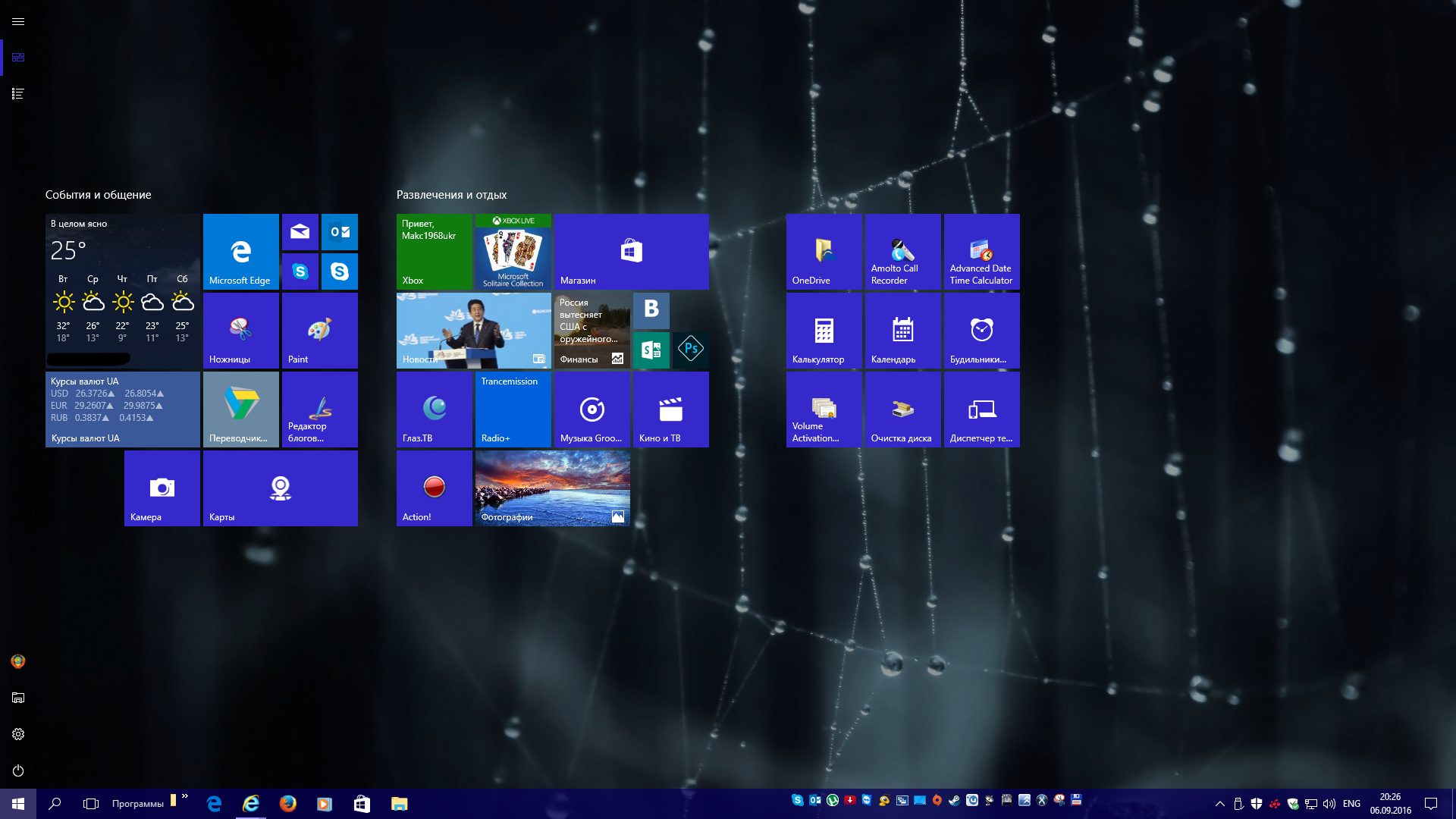Toggle ENG input language indicator
Screen dimensions: 1456x819
[1351, 804]
